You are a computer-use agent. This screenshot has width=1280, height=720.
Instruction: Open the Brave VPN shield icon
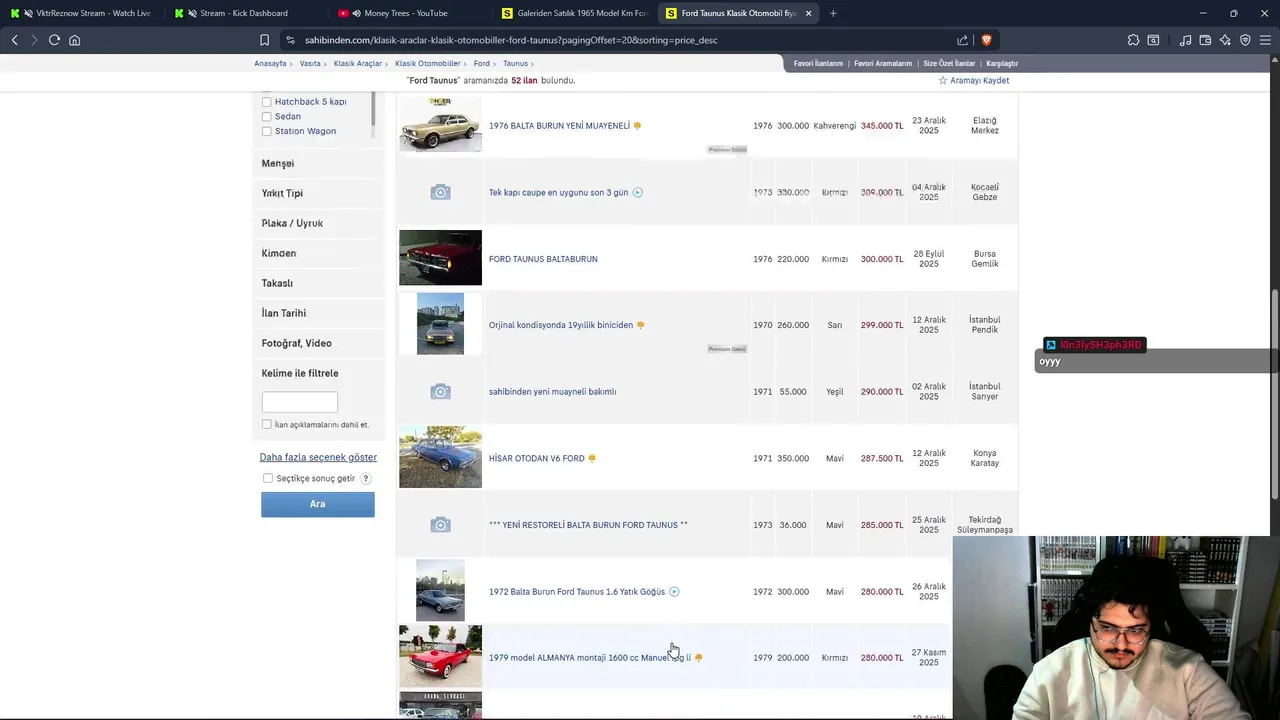coord(1245,40)
